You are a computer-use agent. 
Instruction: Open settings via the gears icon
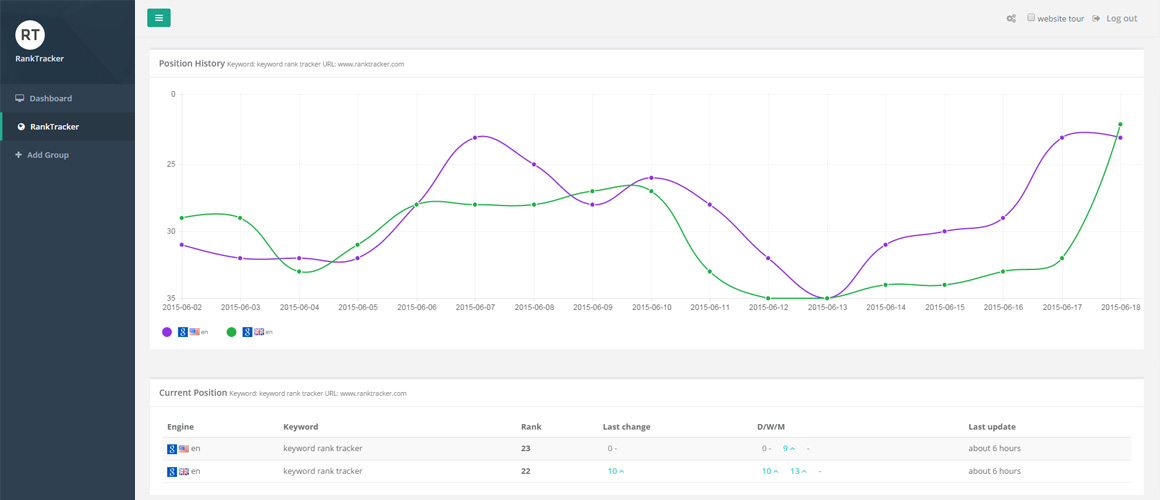pyautogui.click(x=1011, y=18)
